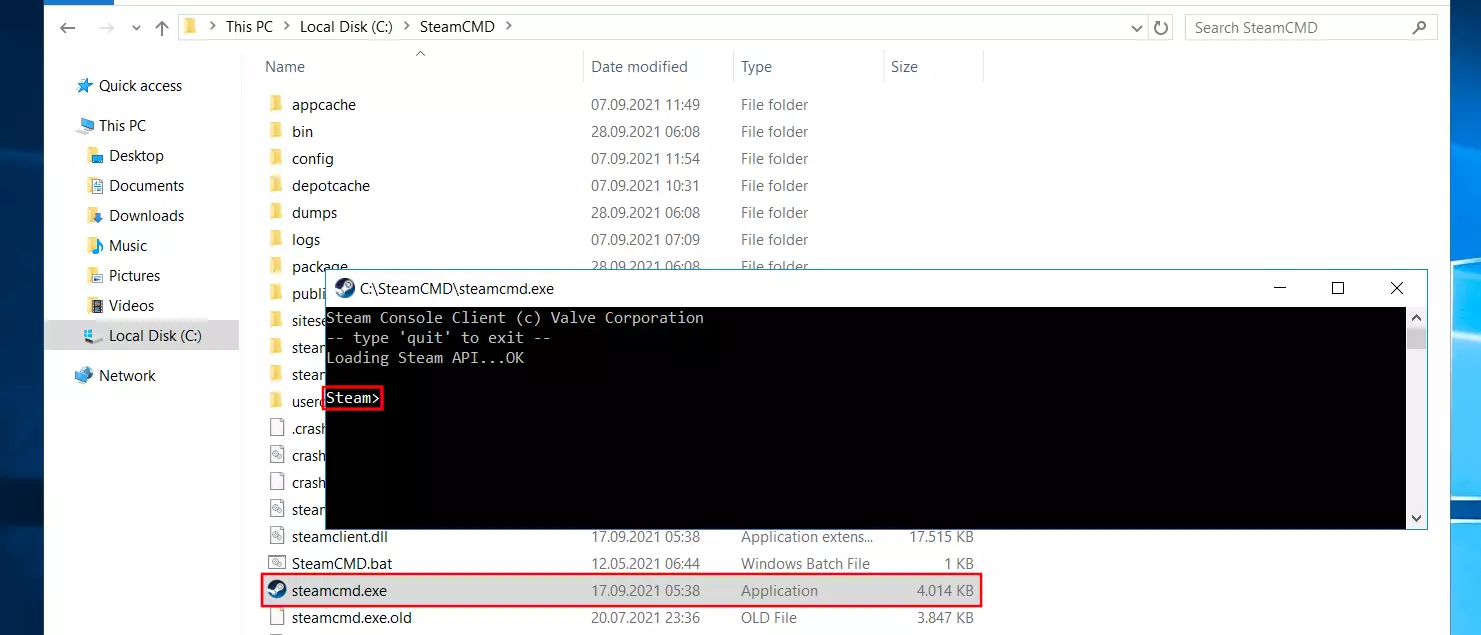1481x635 pixels.
Task: Click the Steam> prompt in console
Action: [x=352, y=398]
